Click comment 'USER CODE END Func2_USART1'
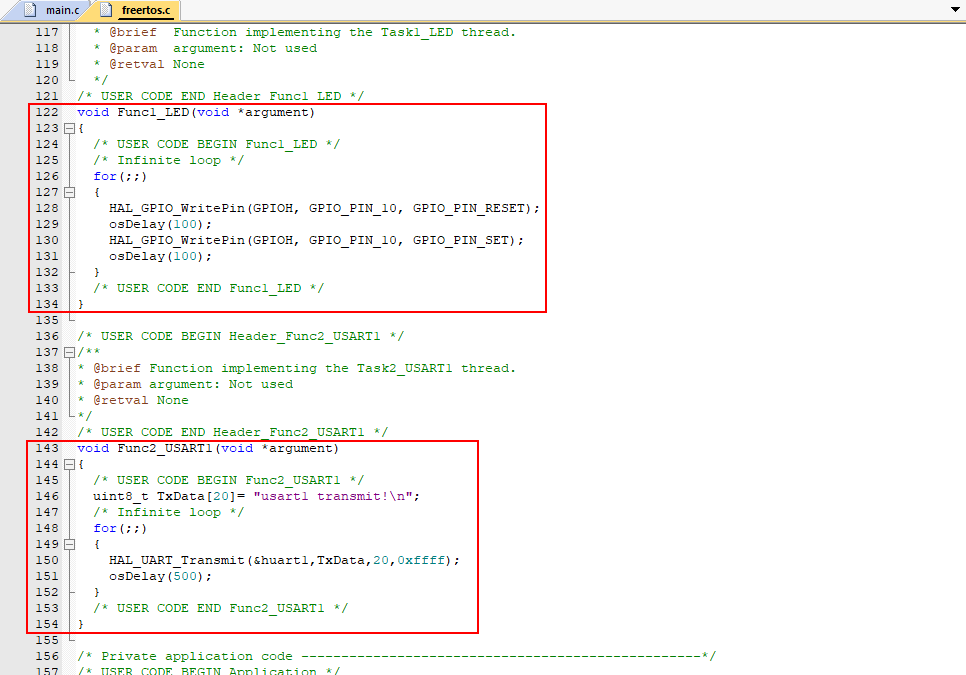This screenshot has height=675, width=966. [x=221, y=608]
